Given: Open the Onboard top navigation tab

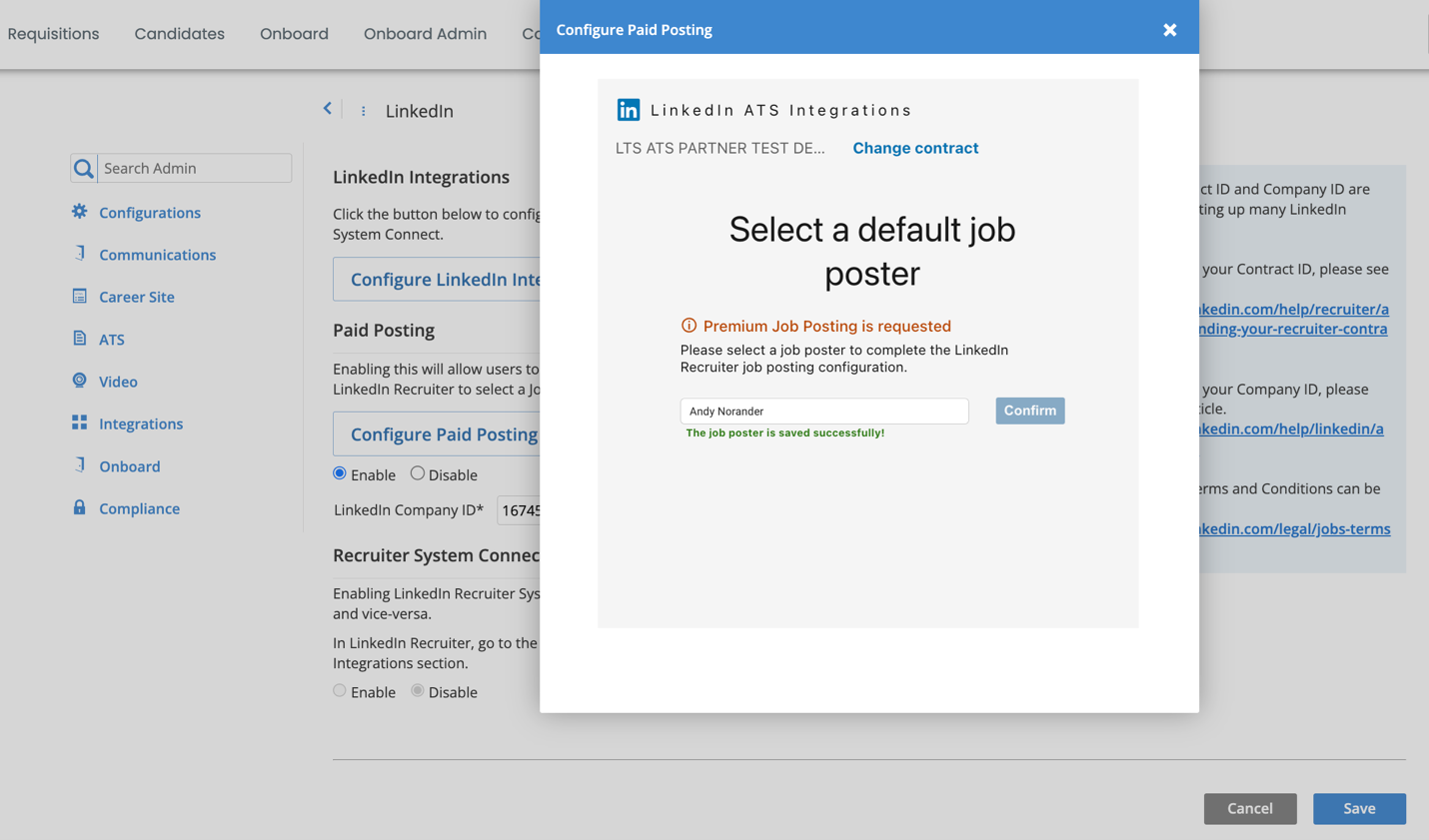Looking at the screenshot, I should (294, 34).
